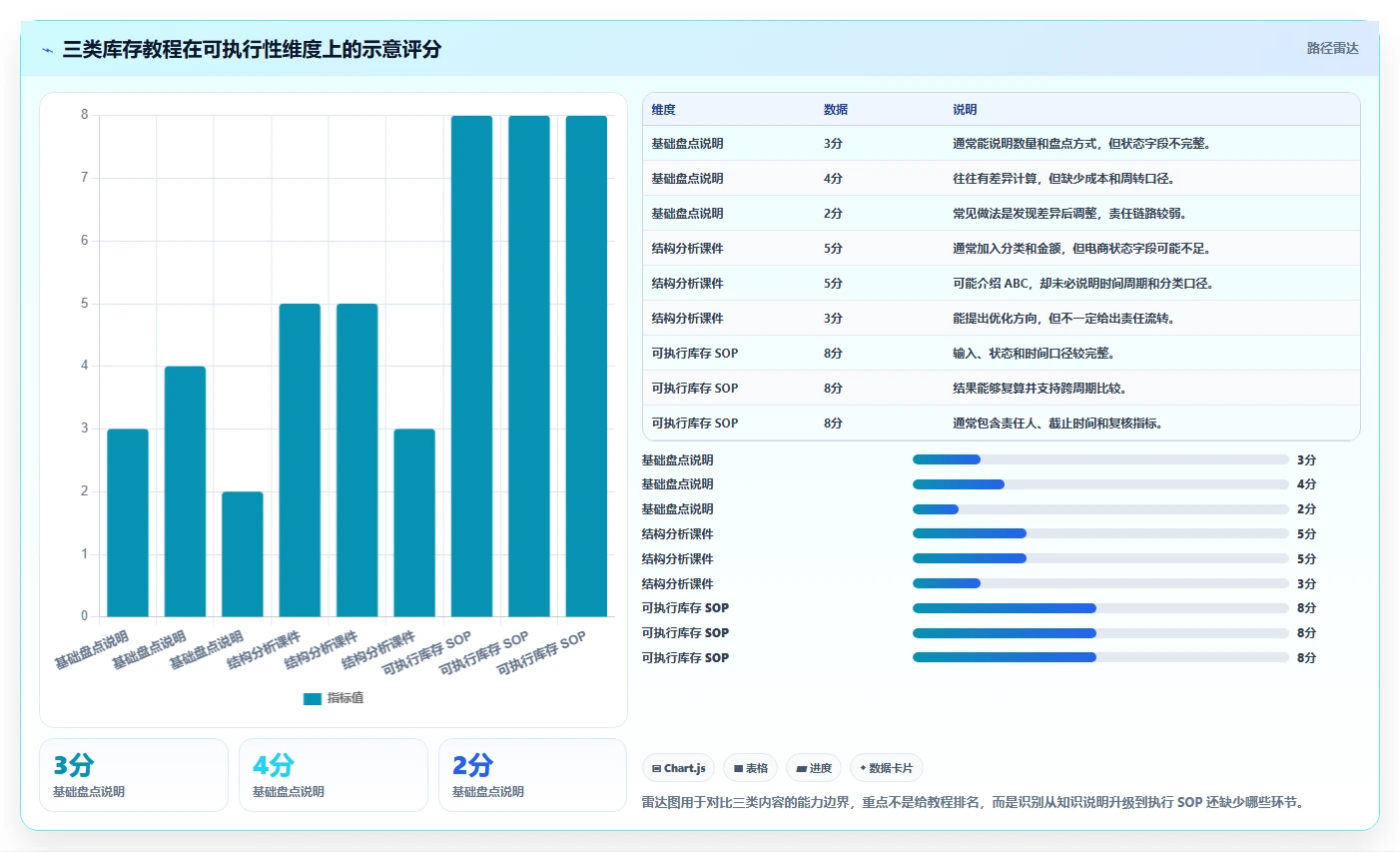Click the 表格 chip table icon
This screenshot has height=852, width=1400.
[738, 768]
